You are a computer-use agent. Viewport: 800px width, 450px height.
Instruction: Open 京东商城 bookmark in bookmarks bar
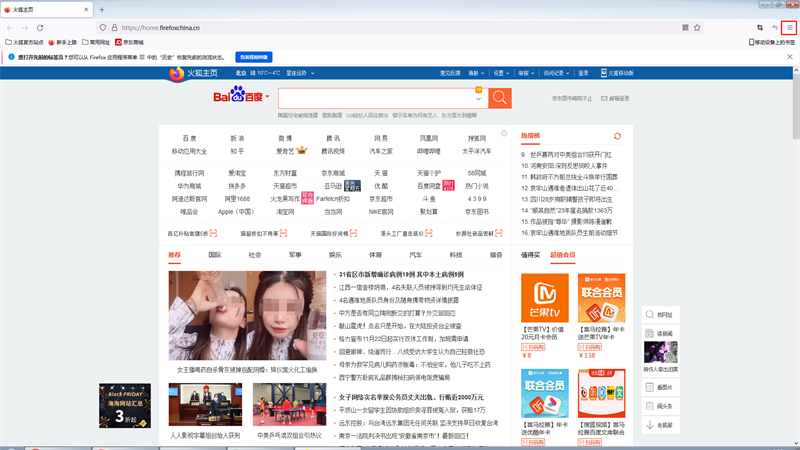pos(129,42)
